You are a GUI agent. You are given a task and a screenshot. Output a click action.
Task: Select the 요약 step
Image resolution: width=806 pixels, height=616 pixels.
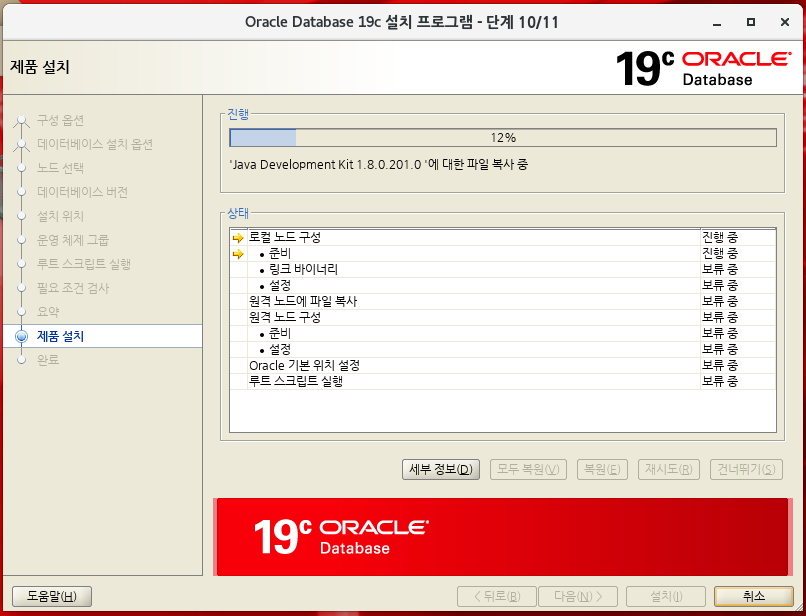point(48,312)
